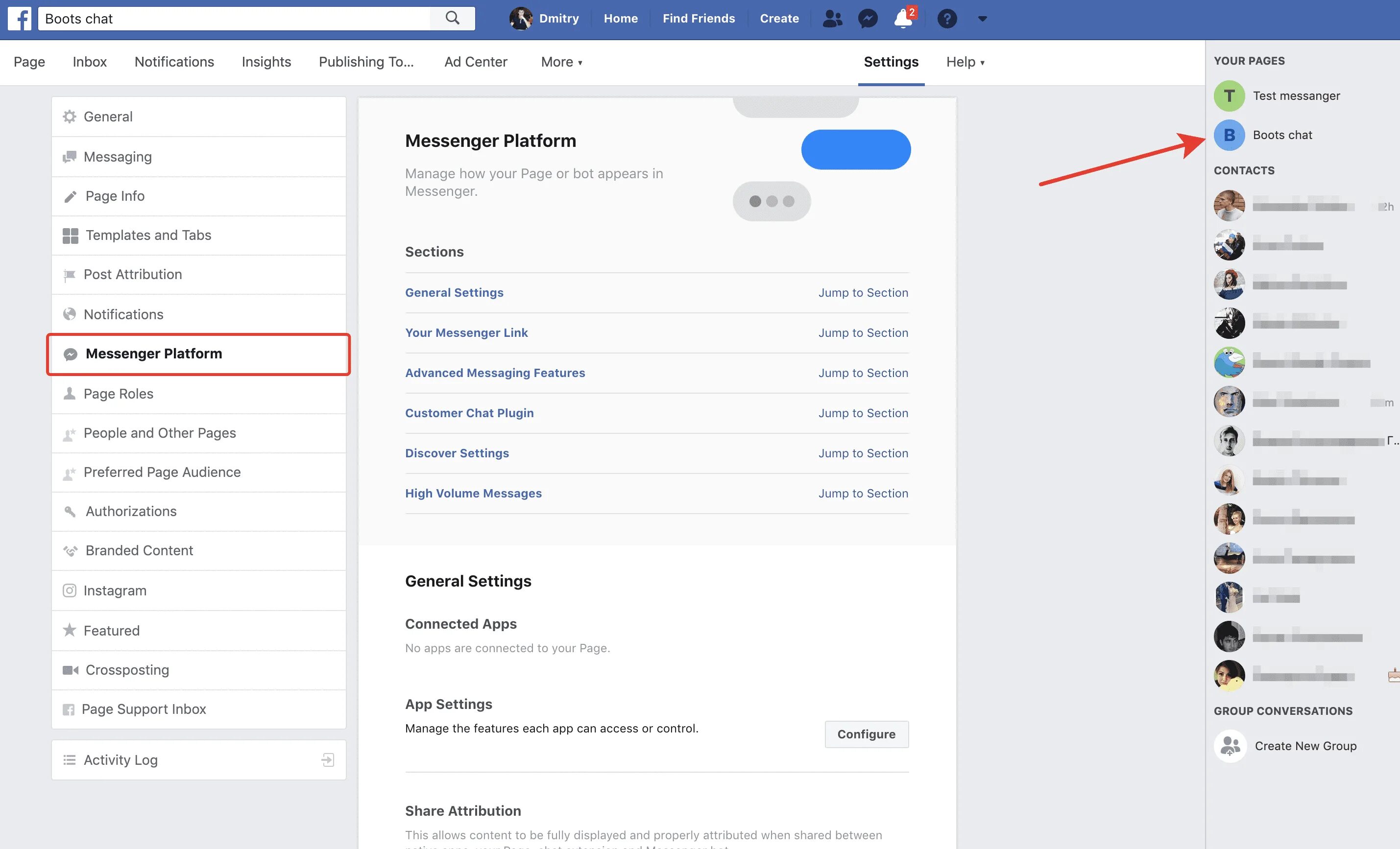Expand the More menu
Viewport: 1400px width, 849px height.
[x=561, y=62]
